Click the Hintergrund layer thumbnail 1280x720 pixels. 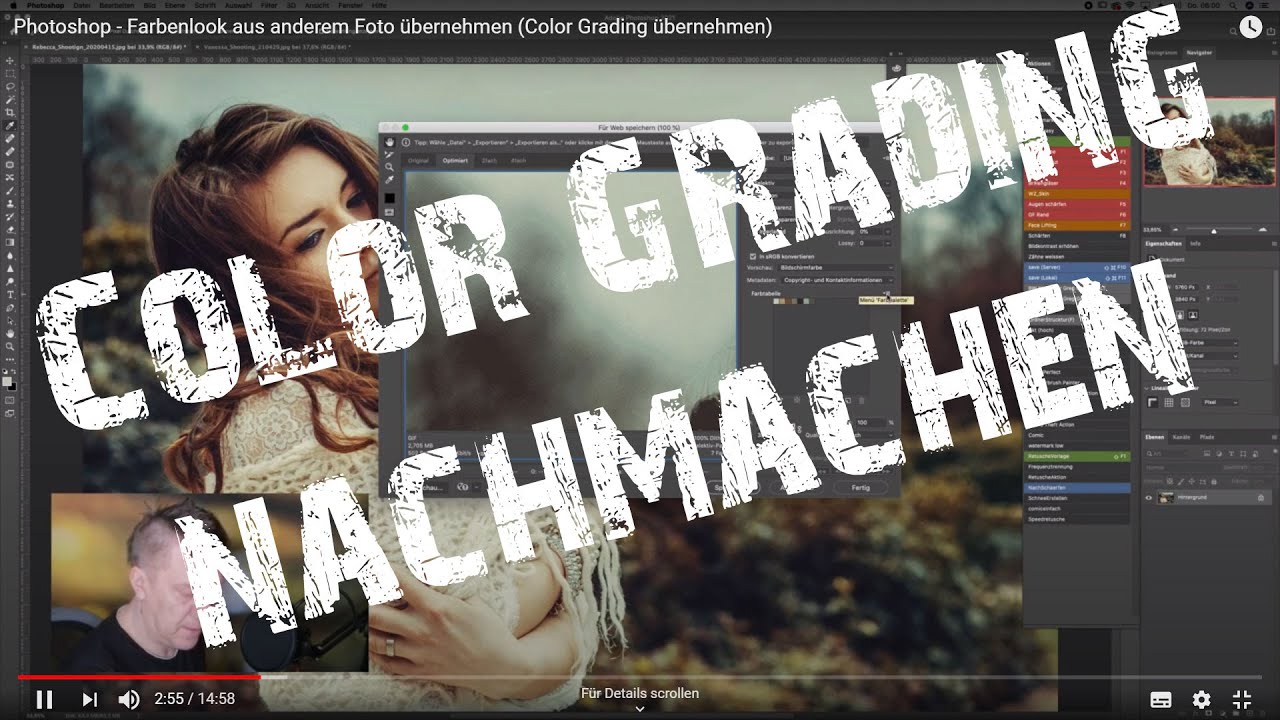click(1167, 497)
